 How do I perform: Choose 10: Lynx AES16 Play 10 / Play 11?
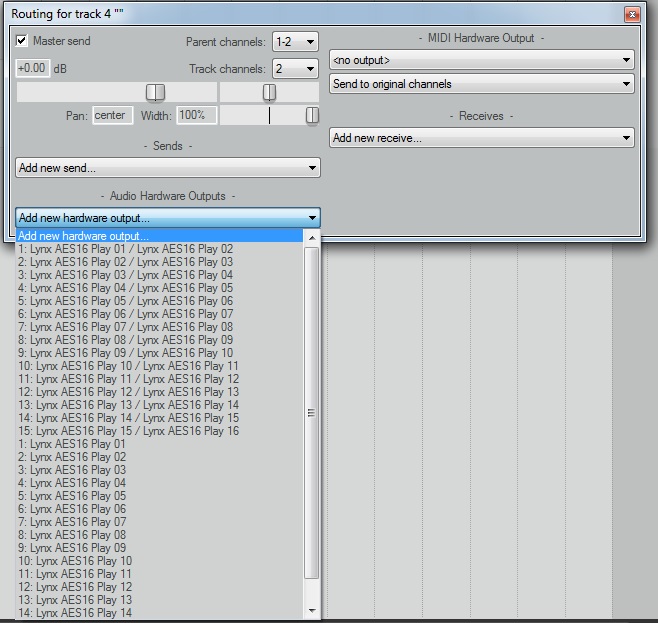[159, 366]
